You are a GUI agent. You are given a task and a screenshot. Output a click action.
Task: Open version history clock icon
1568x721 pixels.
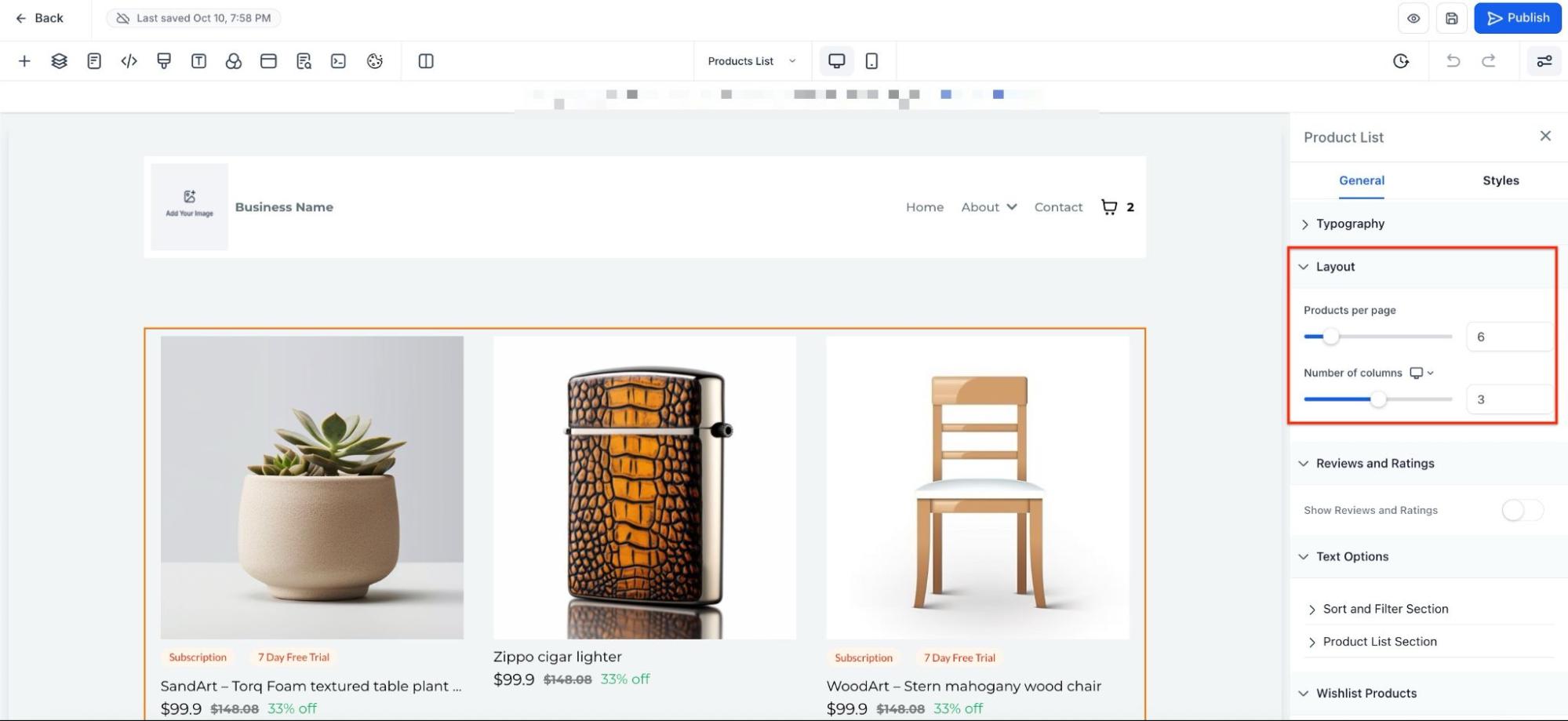pyautogui.click(x=1401, y=61)
